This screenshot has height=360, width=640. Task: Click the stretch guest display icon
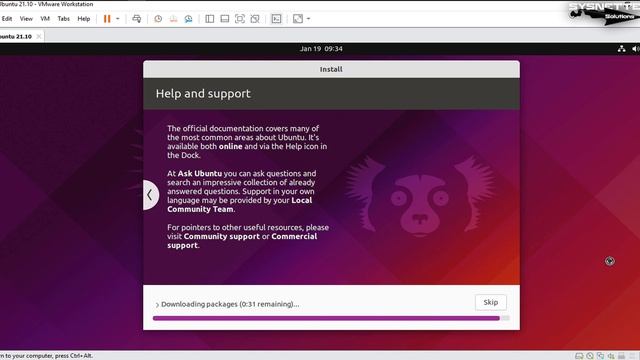tap(298, 19)
